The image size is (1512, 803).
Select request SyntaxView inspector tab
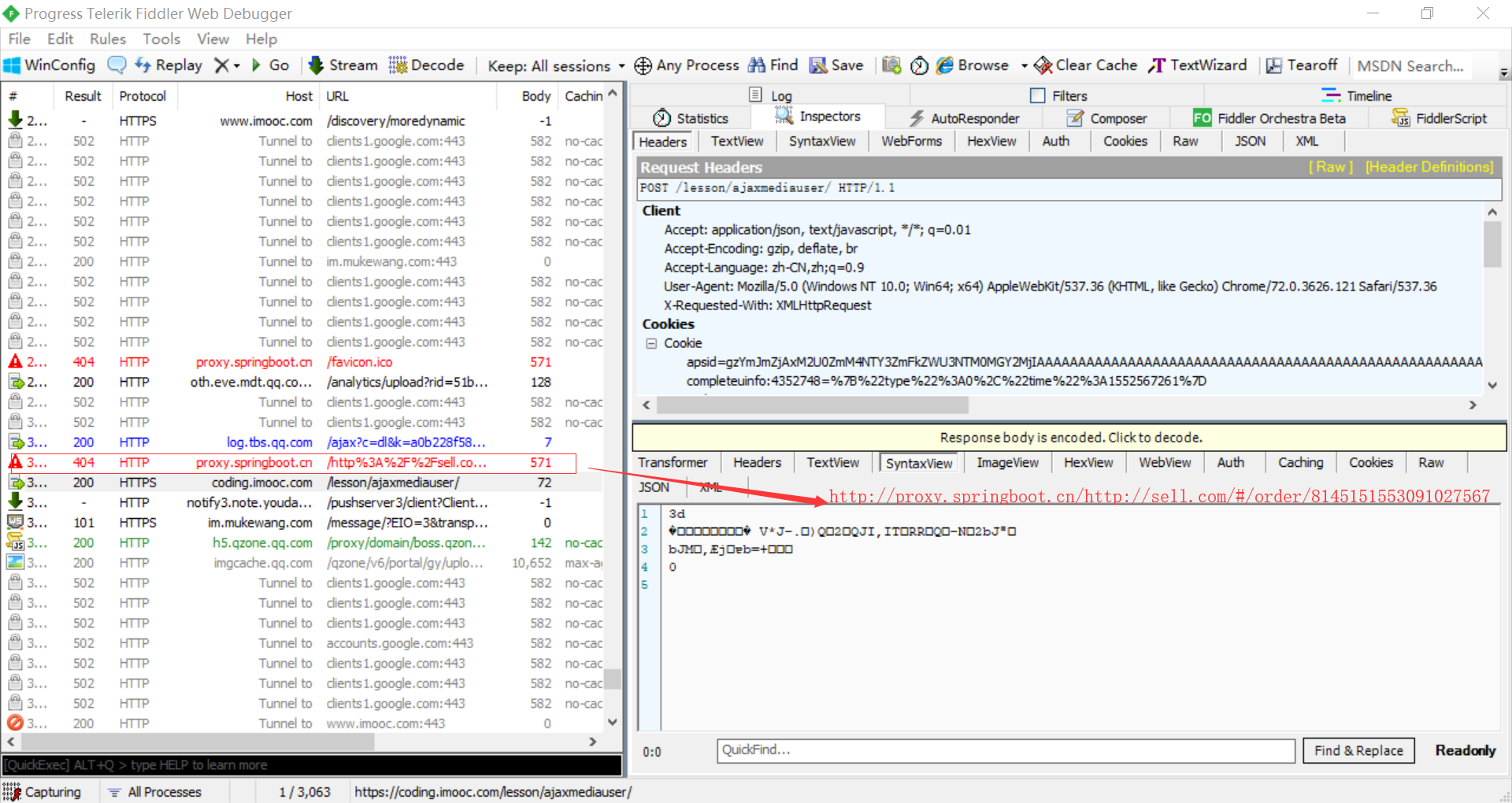point(822,141)
